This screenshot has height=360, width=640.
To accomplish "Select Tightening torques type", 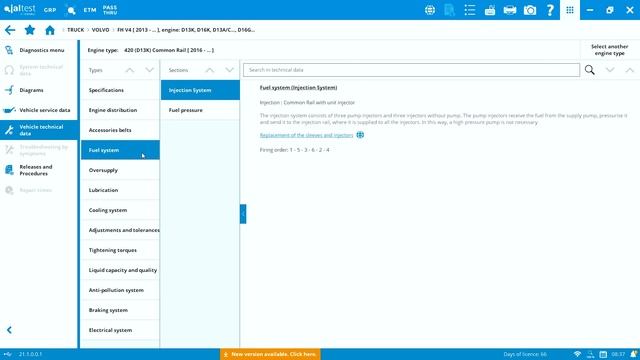I will 120,250.
